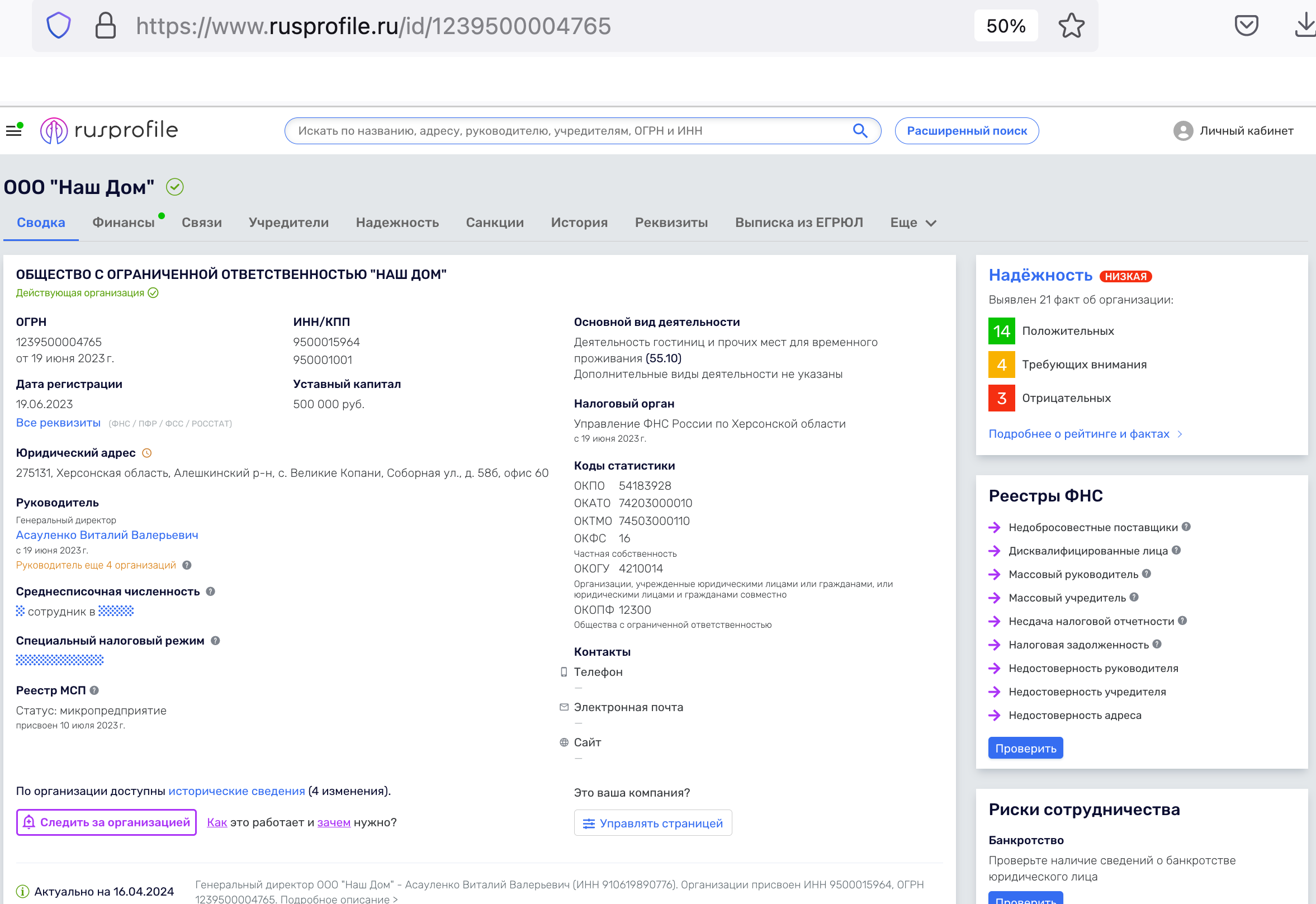
Task: Click the 50% zoom level indicator
Action: click(x=1006, y=26)
